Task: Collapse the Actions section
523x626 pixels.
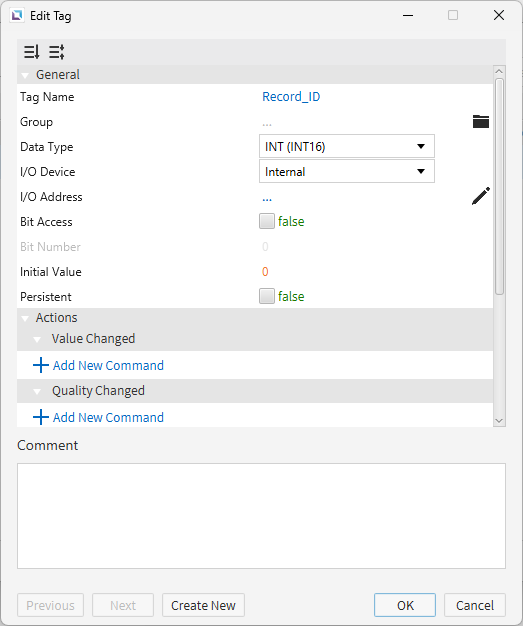Action: [x=25, y=319]
